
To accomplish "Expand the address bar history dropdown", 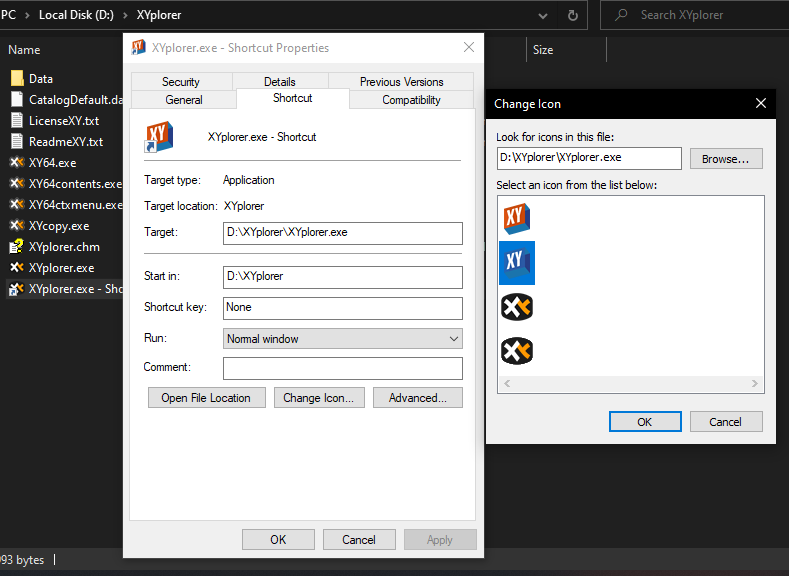I will point(543,15).
